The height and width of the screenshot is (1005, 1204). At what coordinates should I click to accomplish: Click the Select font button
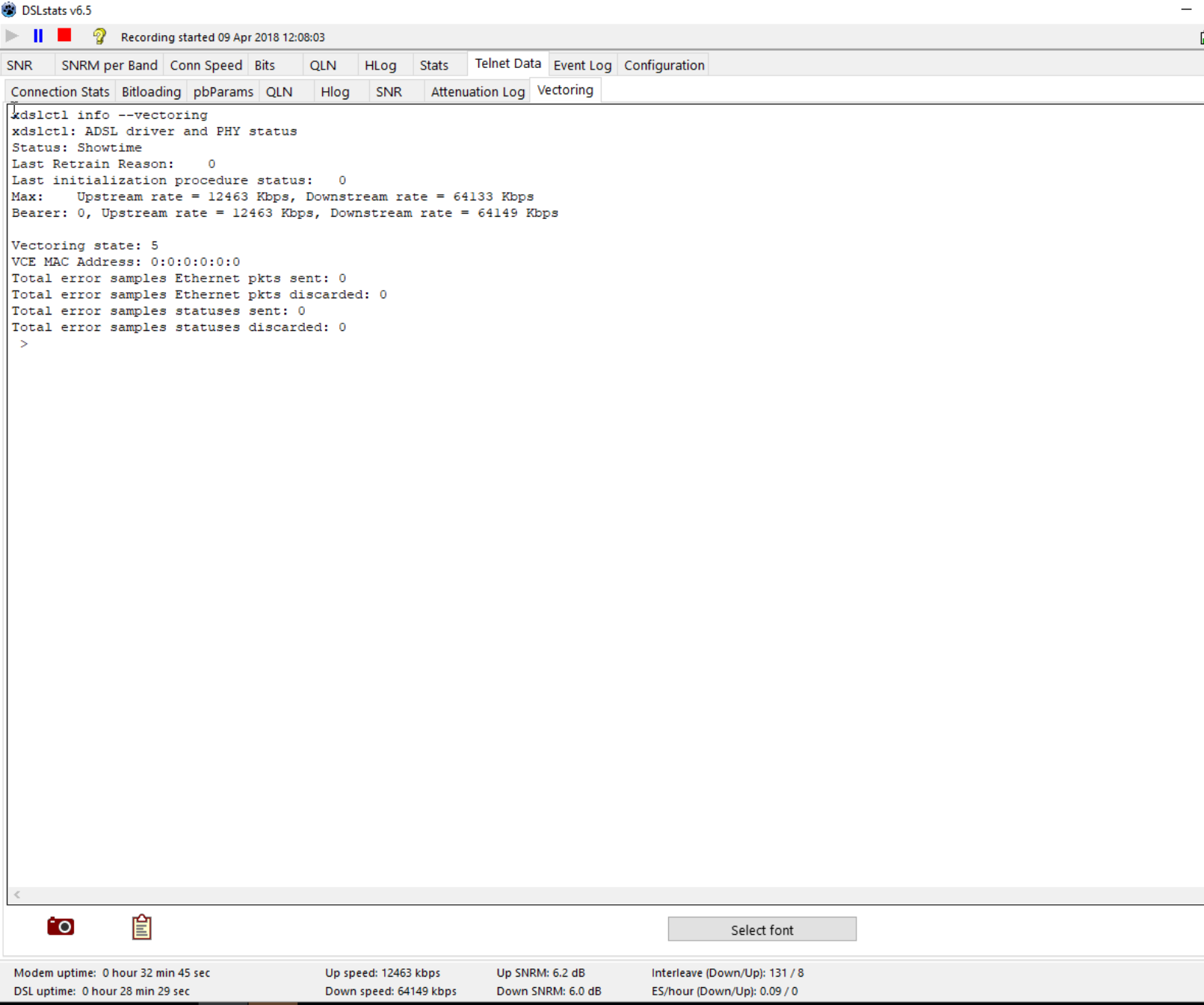[x=762, y=930]
